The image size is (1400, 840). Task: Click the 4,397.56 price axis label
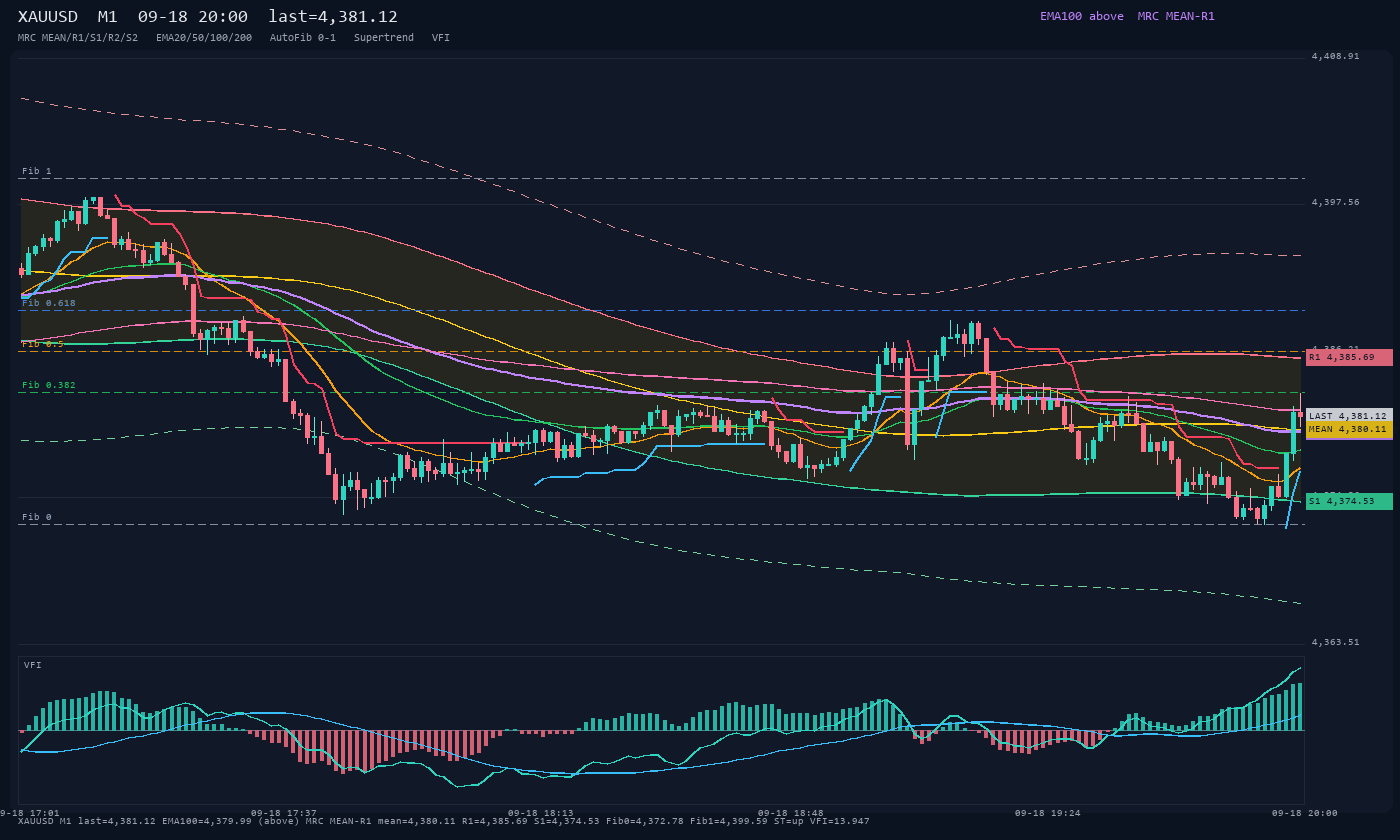tap(1335, 202)
